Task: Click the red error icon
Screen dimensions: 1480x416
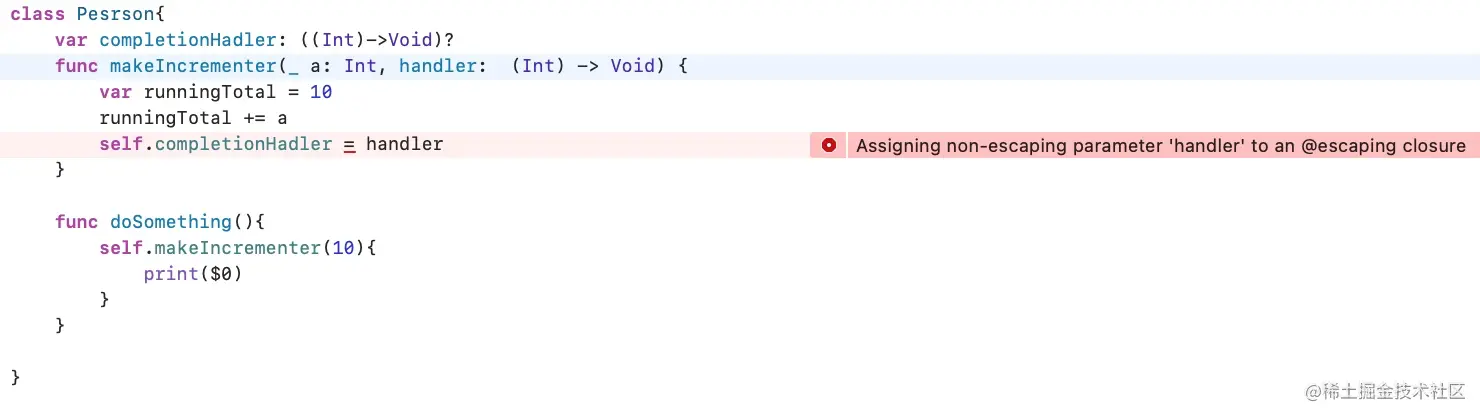Action: pyautogui.click(x=828, y=145)
